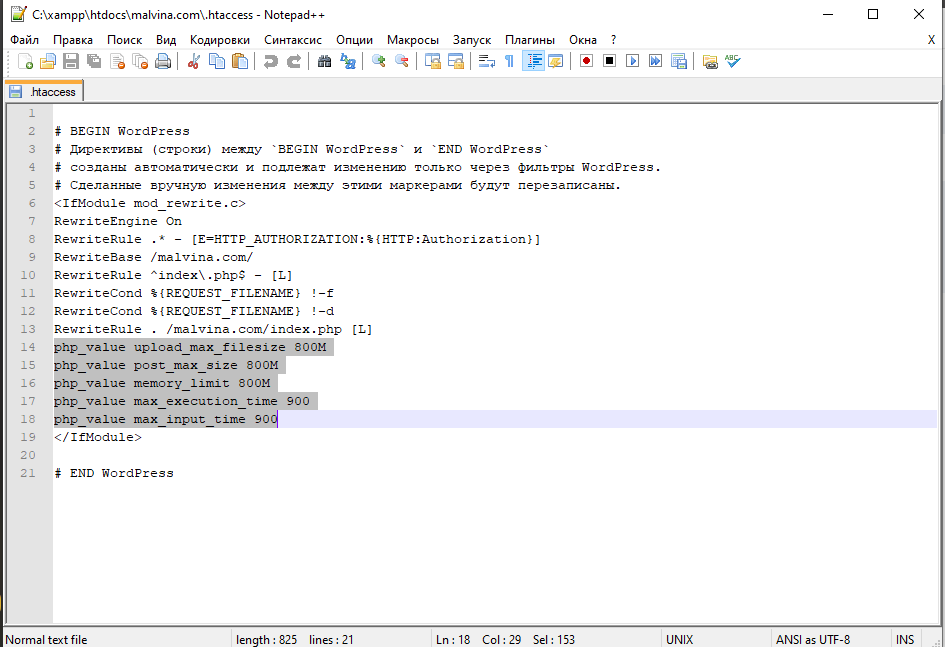Toggle INS insert mode in status bar
This screenshot has height=647, width=945.
[905, 639]
